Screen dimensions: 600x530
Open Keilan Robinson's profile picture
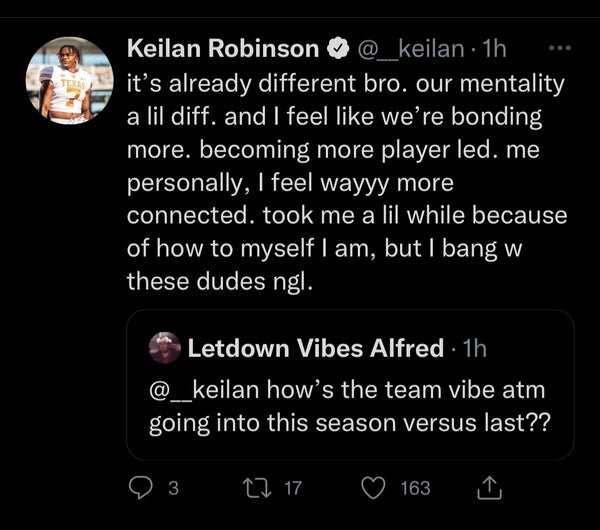[x=68, y=81]
